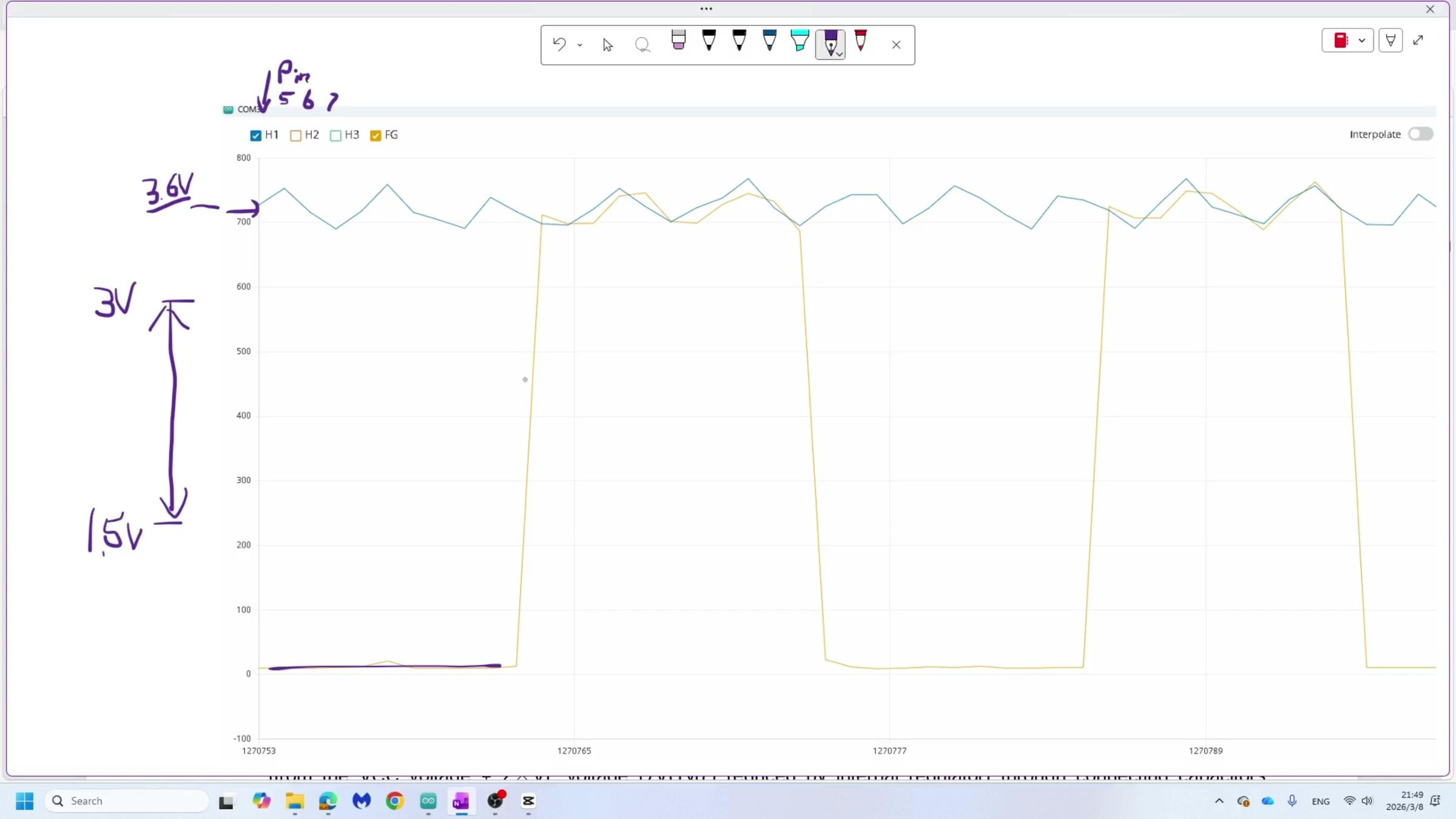Image resolution: width=1456 pixels, height=819 pixels.
Task: Enable the H3 series checkbox
Action: point(335,135)
